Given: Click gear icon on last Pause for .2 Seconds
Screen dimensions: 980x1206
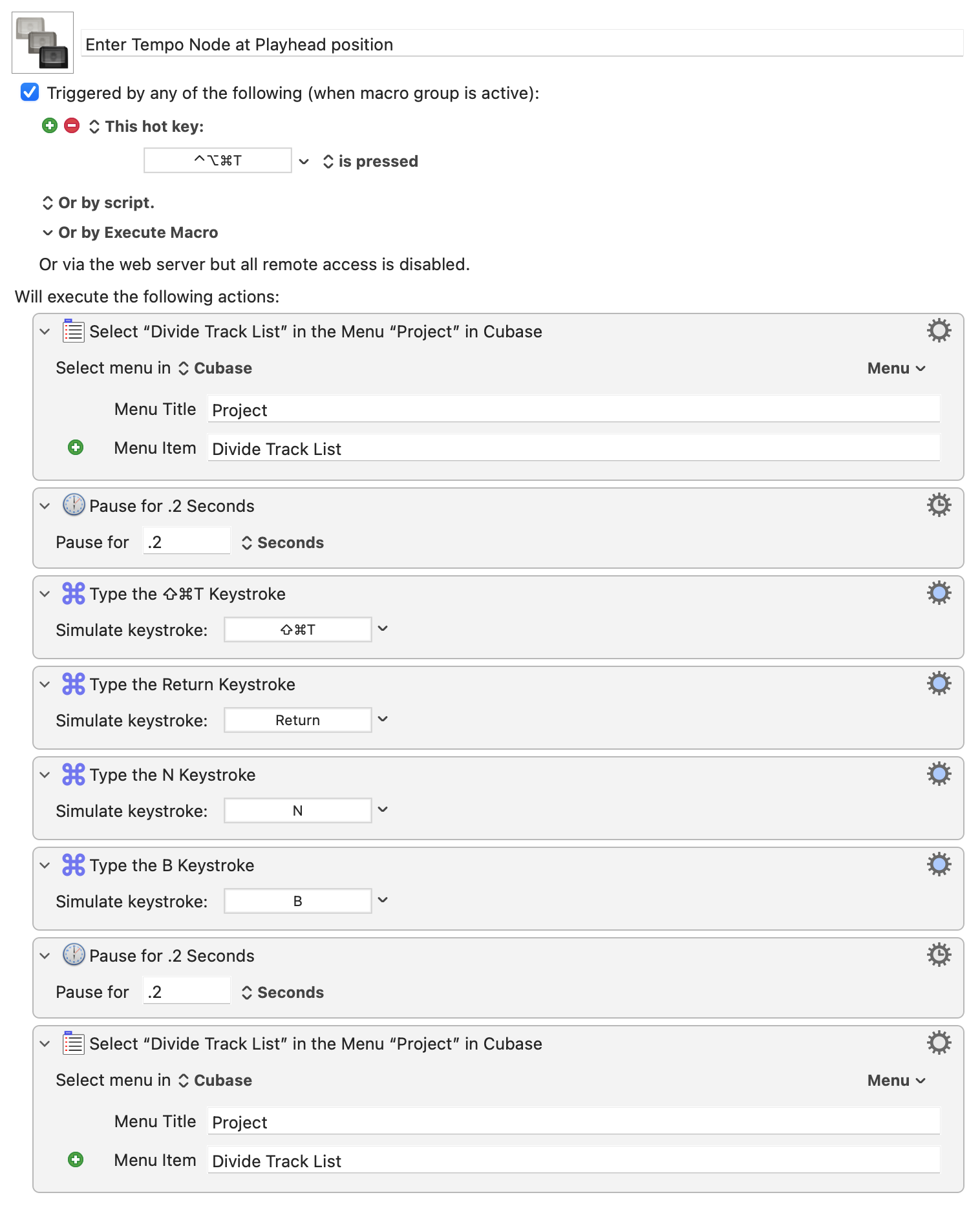Looking at the screenshot, I should (939, 955).
